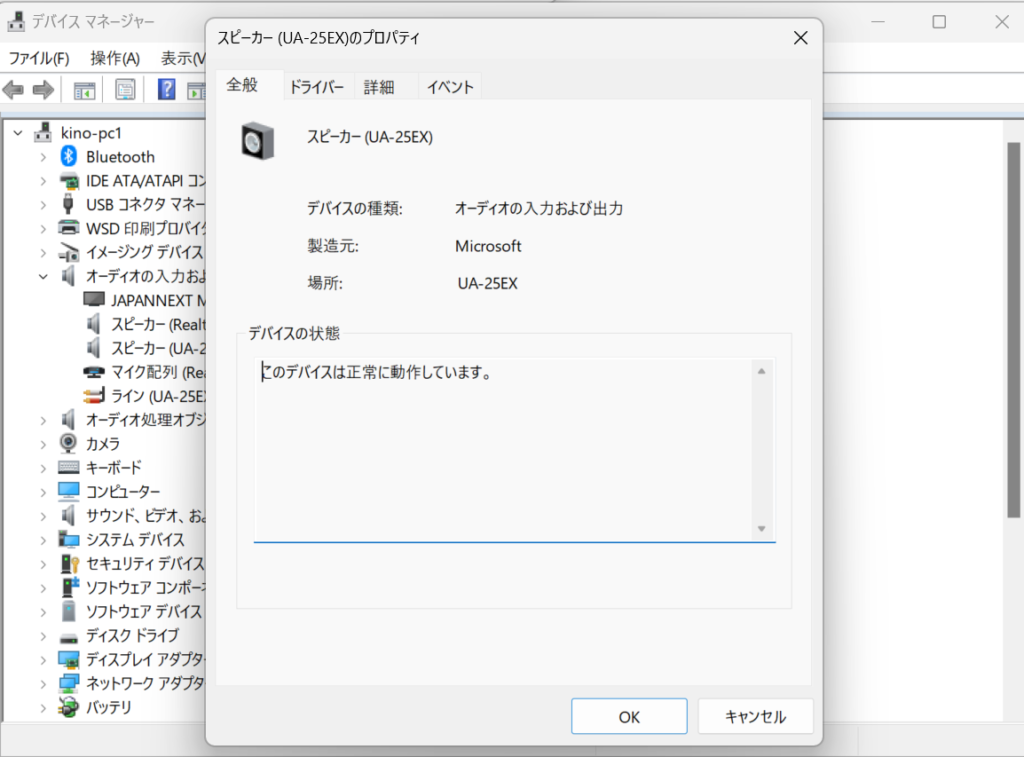Click the OK button
Screen dimensions: 1024x757
629,717
